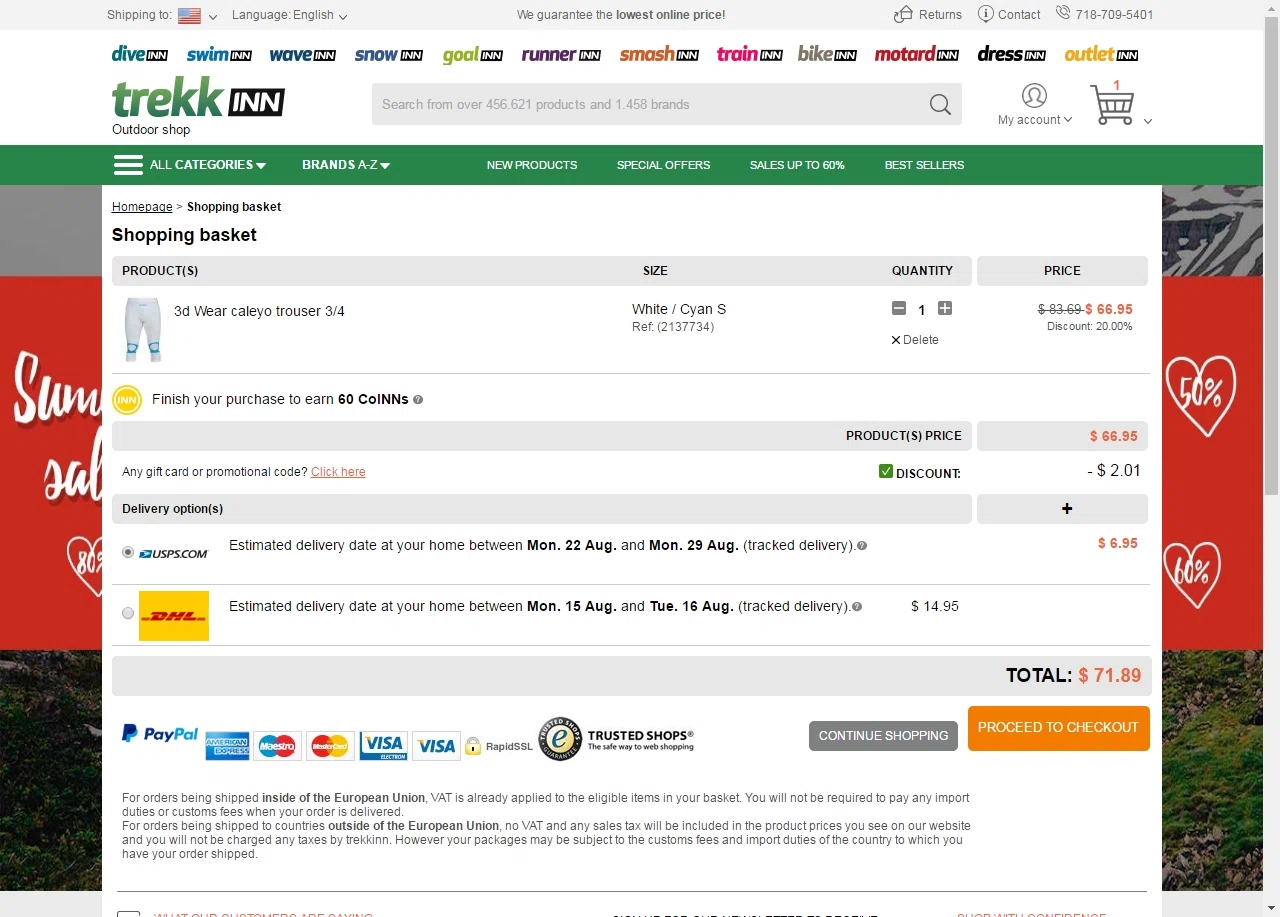The width and height of the screenshot is (1280, 917).
Task: Open SPECIAL OFFERS menu item
Action: (663, 165)
